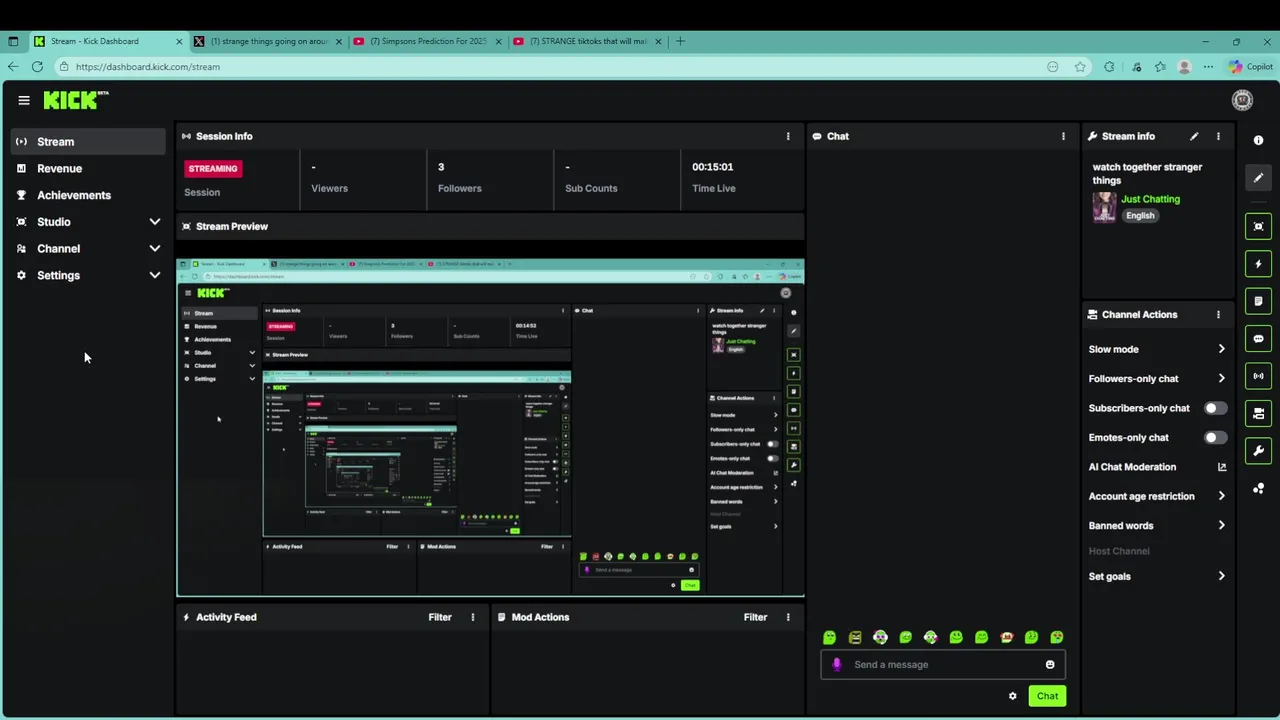1280x720 pixels.
Task: Open chat settings gear icon
Action: tap(1013, 696)
